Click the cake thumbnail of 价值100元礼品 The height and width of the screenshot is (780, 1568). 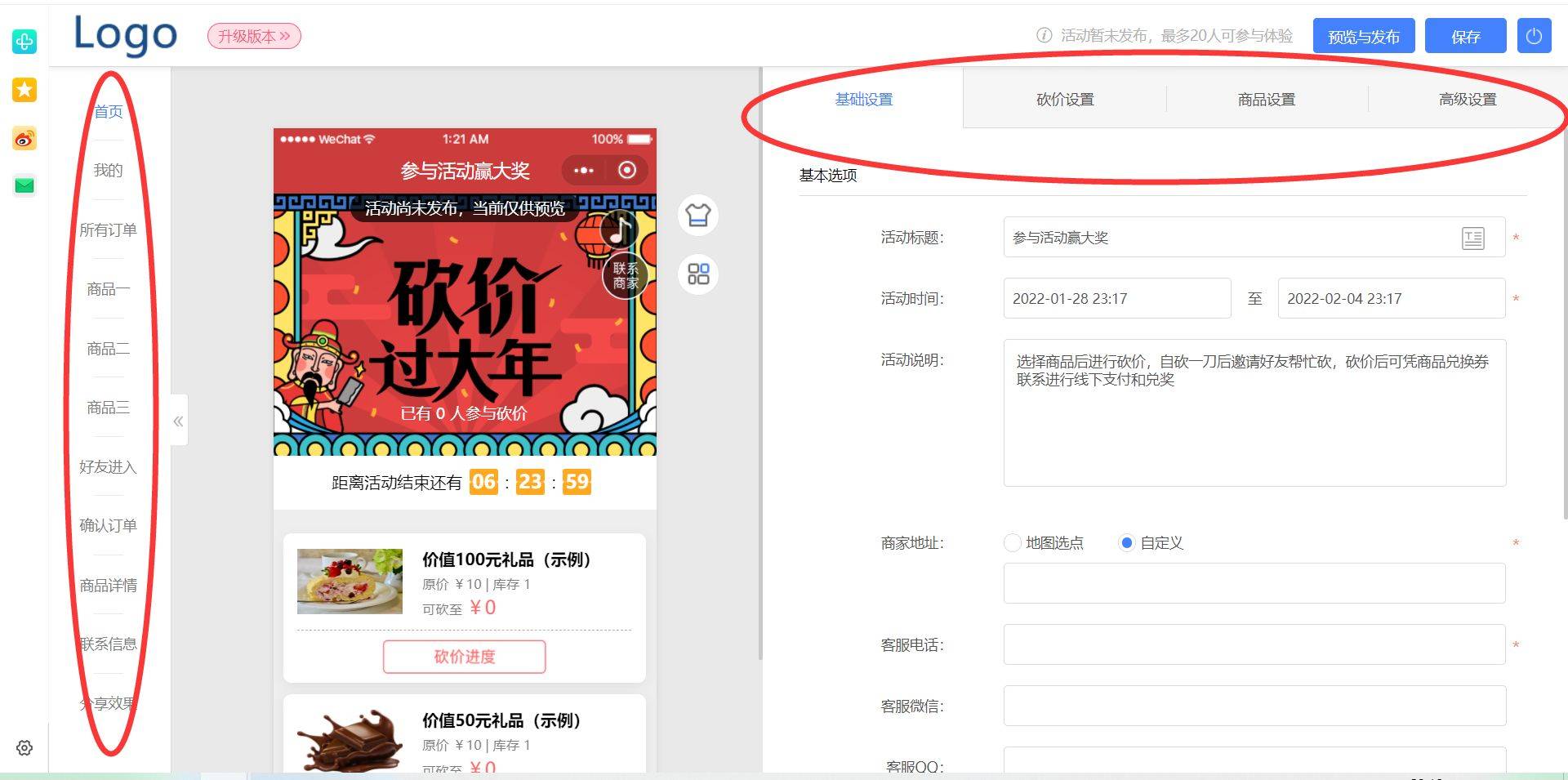click(x=350, y=582)
